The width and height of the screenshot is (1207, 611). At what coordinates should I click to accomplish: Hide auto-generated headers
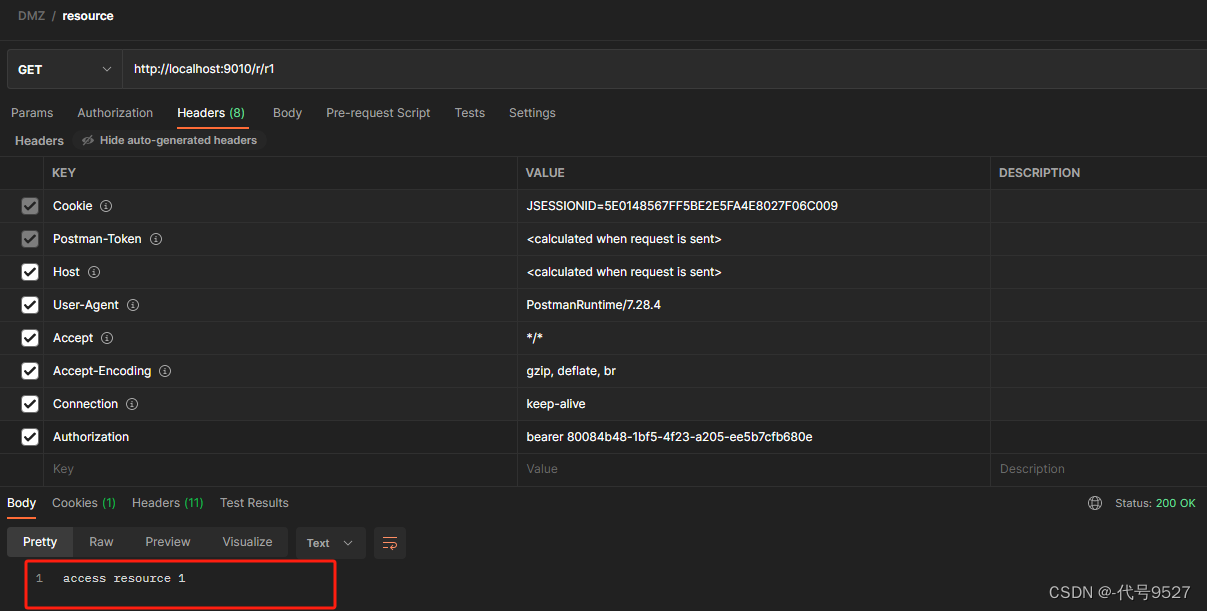tap(169, 141)
